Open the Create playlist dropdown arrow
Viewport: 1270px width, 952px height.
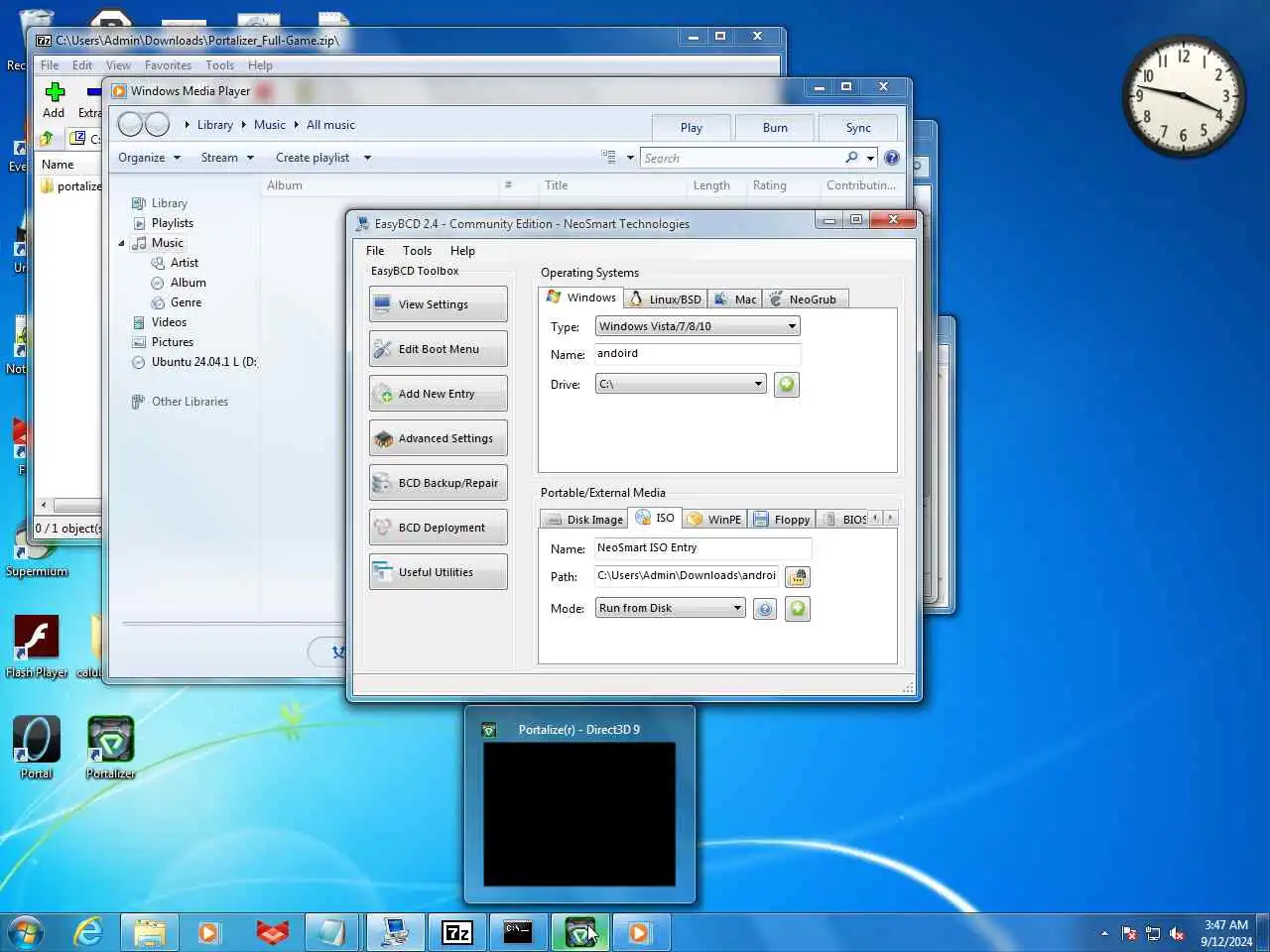pyautogui.click(x=367, y=158)
